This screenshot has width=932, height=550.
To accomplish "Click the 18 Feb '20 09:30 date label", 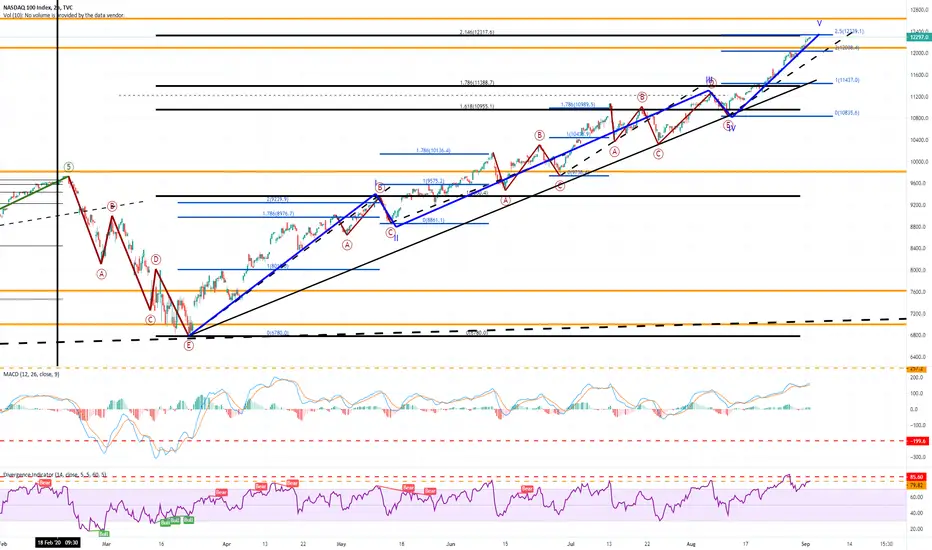I will click(x=58, y=543).
